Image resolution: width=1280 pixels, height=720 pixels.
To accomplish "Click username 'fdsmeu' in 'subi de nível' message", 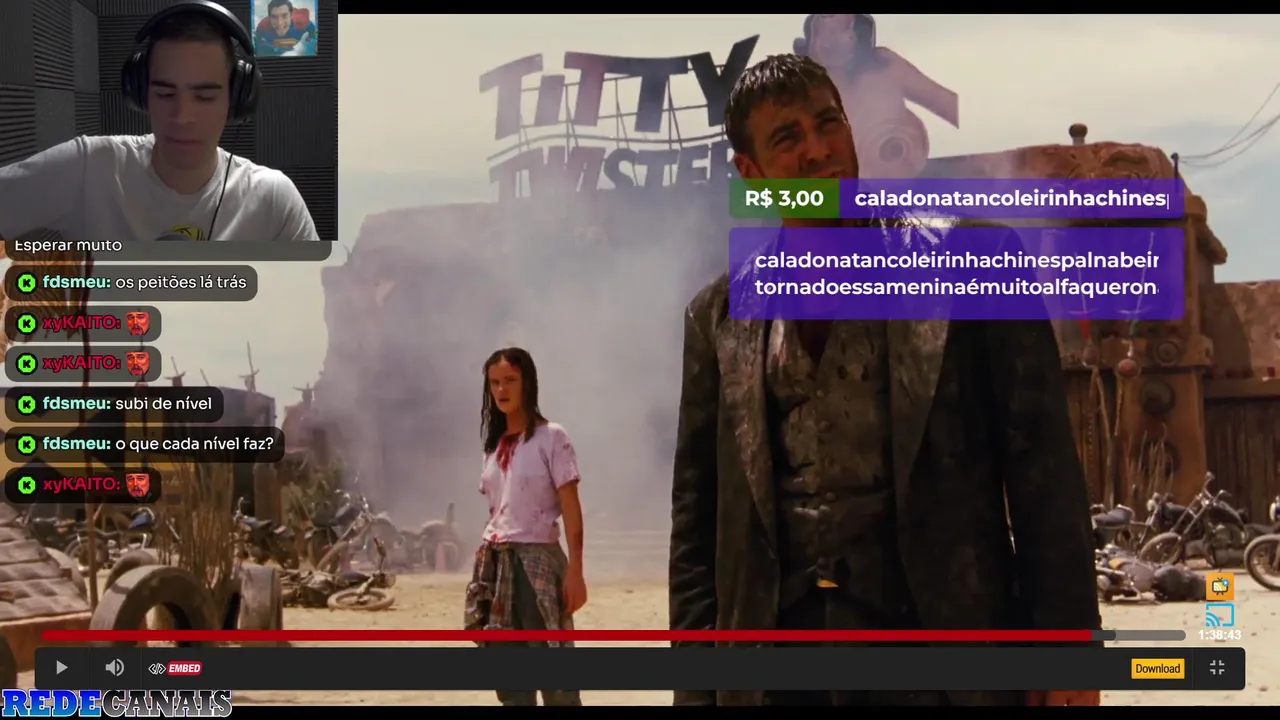I will (77, 403).
